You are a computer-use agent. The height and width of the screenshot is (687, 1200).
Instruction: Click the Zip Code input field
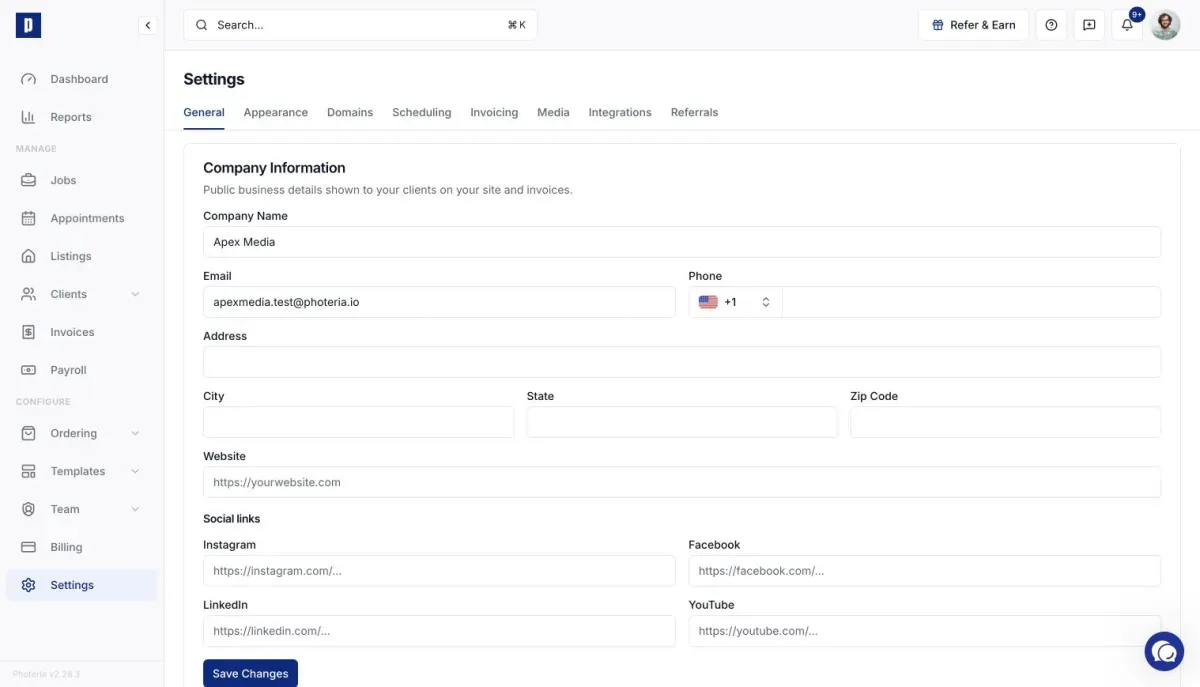click(1005, 422)
